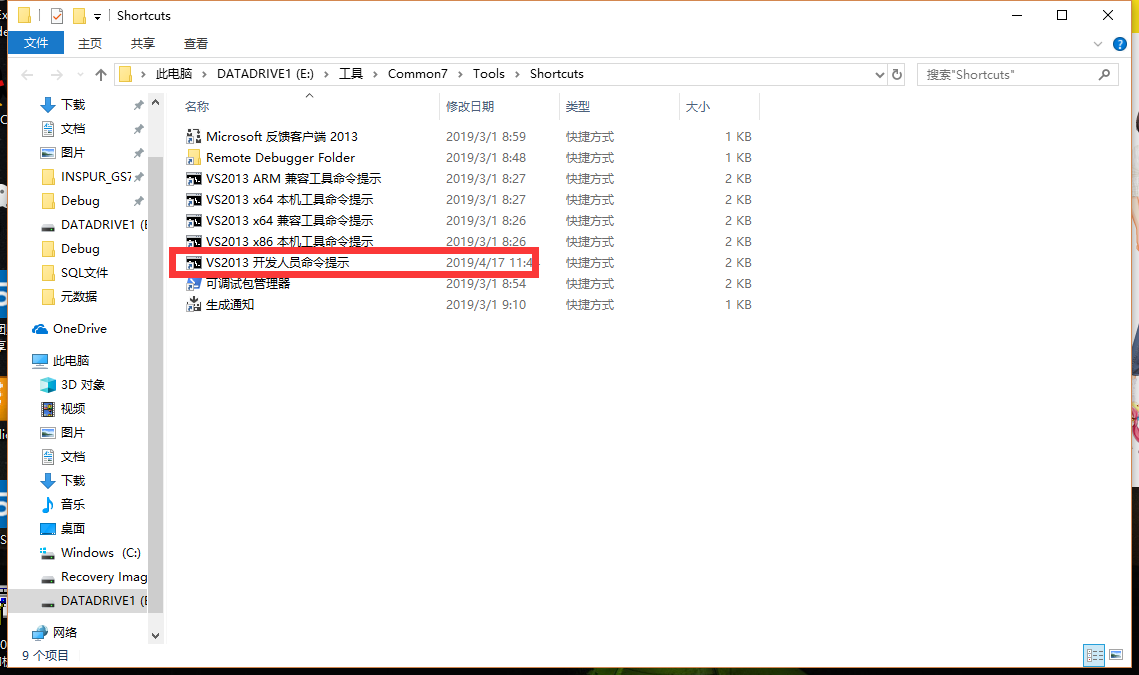Open pinned 文档 in quick access

(73, 129)
